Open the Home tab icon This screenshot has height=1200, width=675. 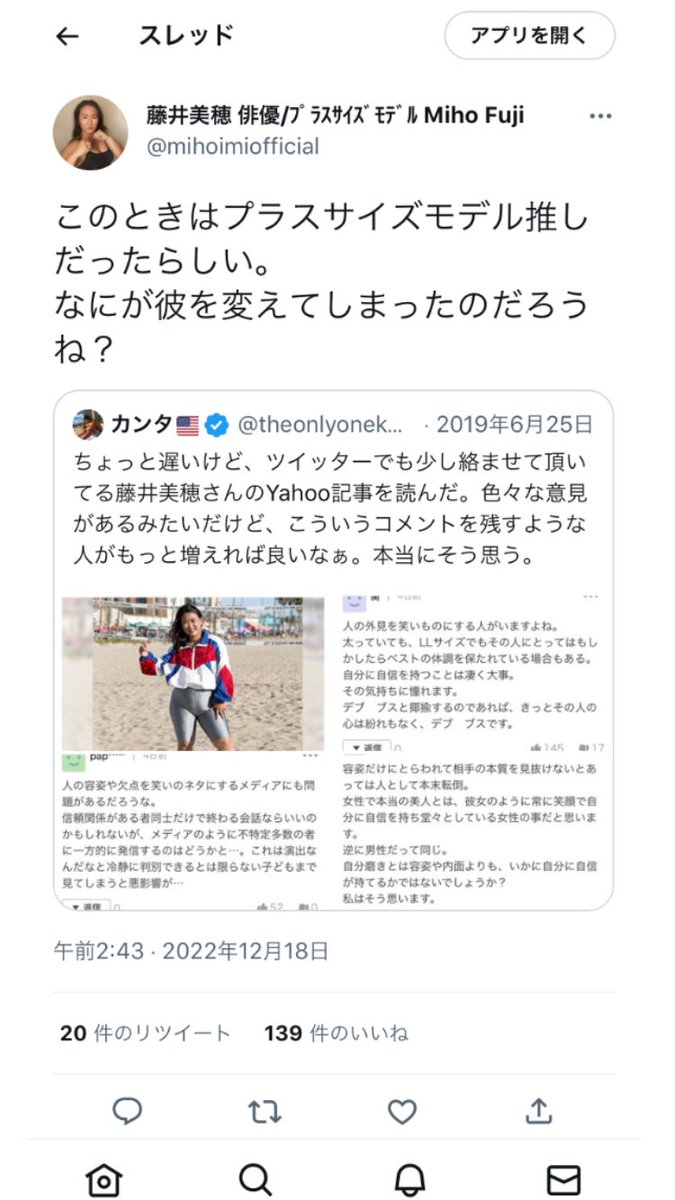point(104,1179)
